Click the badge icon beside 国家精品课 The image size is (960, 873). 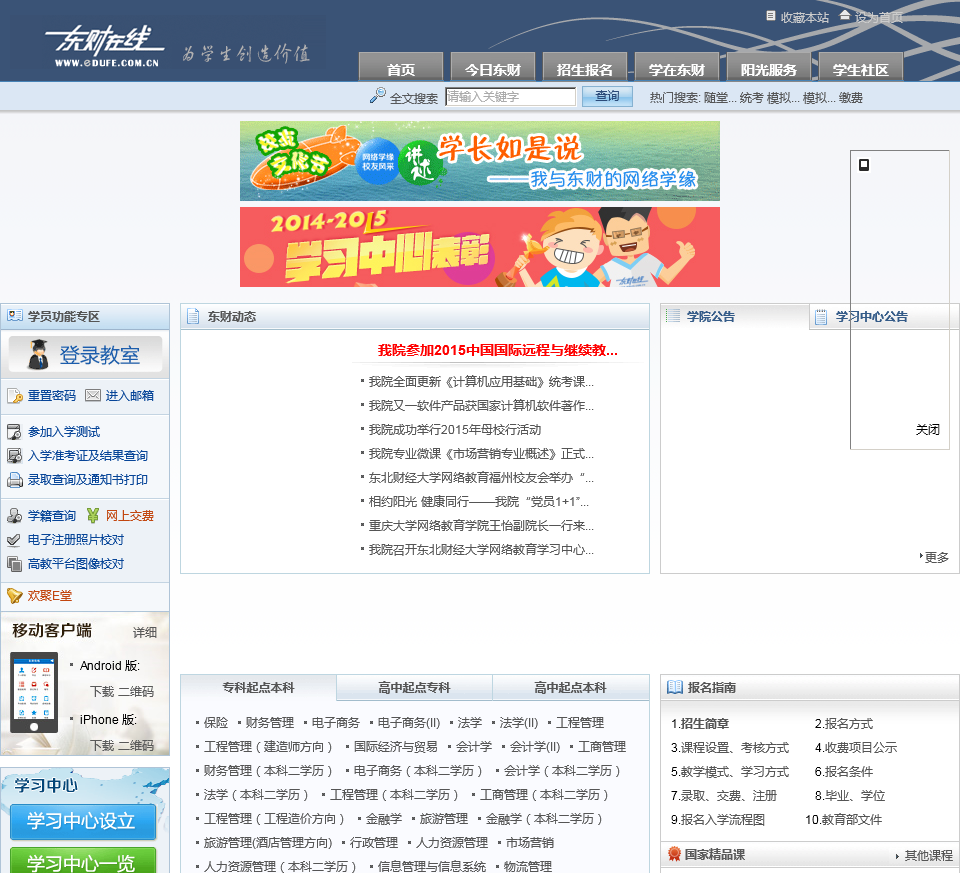674,853
